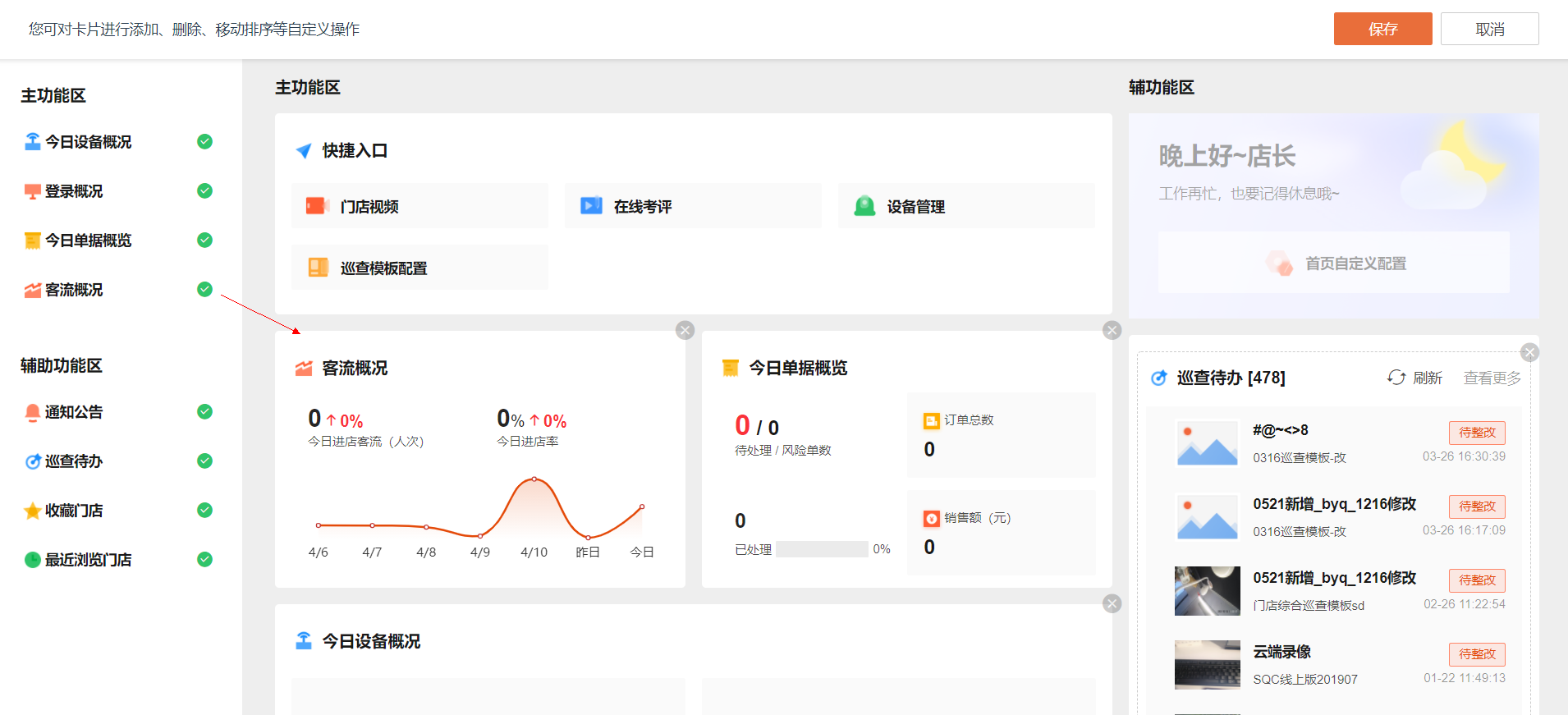Toggle the 最近浏览门店 check mark
The height and width of the screenshot is (715, 1568).
click(205, 559)
